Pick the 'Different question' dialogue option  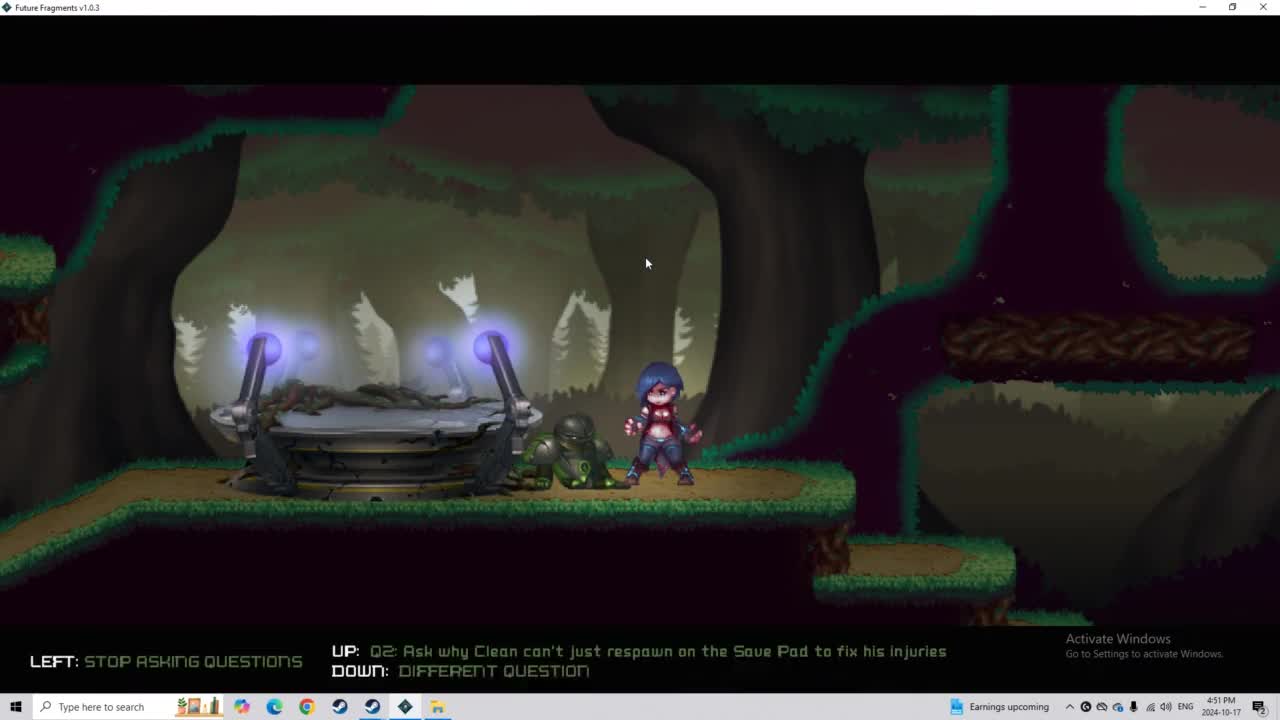[461, 671]
